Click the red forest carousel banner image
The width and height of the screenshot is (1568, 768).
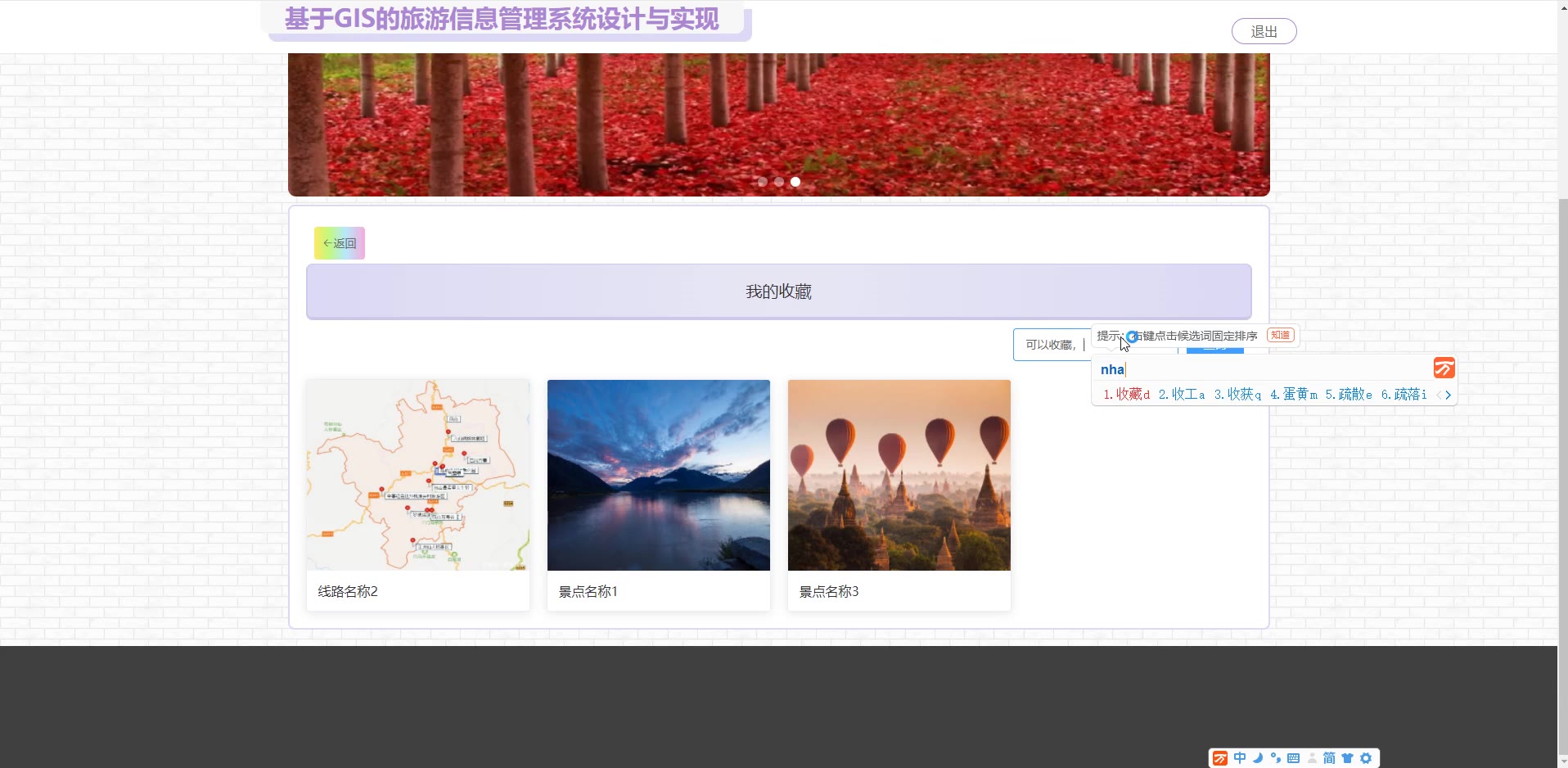pyautogui.click(x=779, y=124)
